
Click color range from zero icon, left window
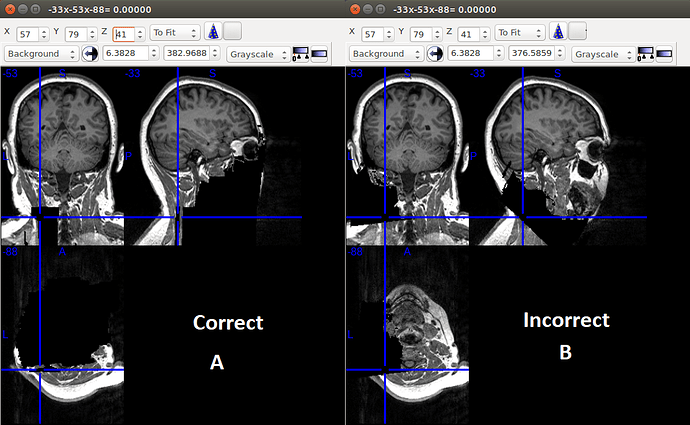300,54
